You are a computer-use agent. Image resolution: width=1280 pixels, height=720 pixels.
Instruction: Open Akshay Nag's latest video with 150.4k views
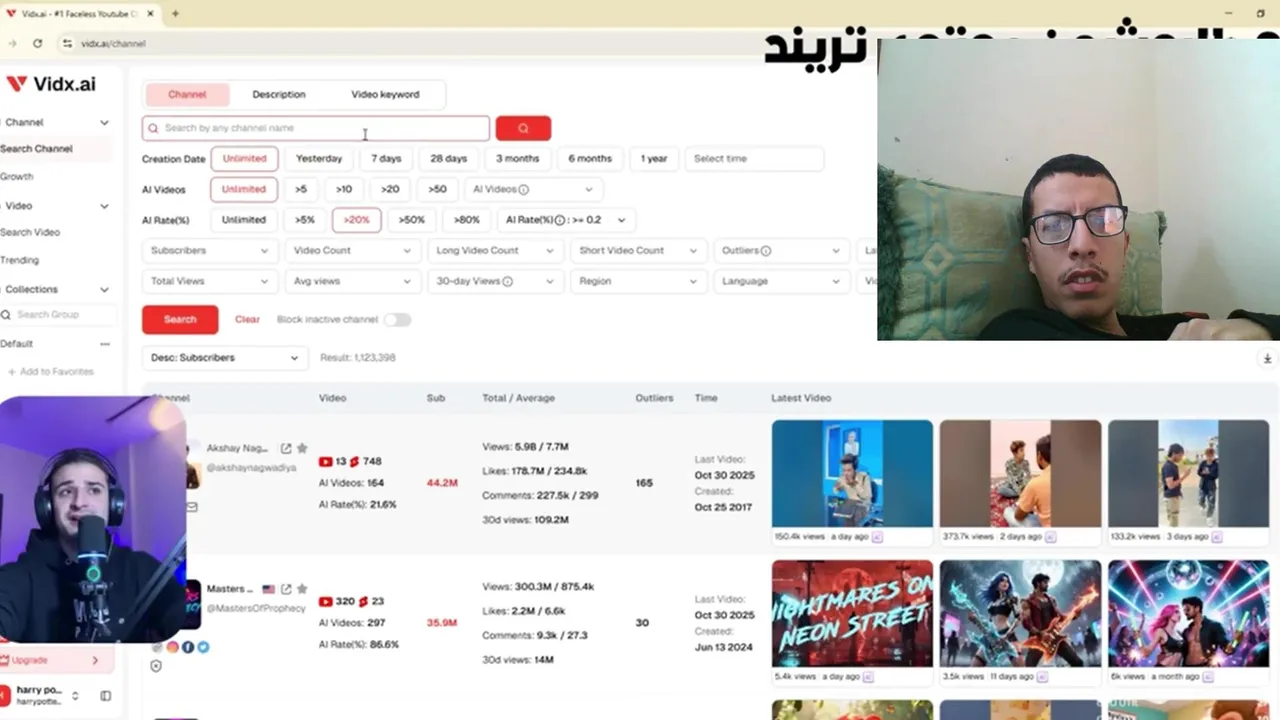[x=852, y=473]
